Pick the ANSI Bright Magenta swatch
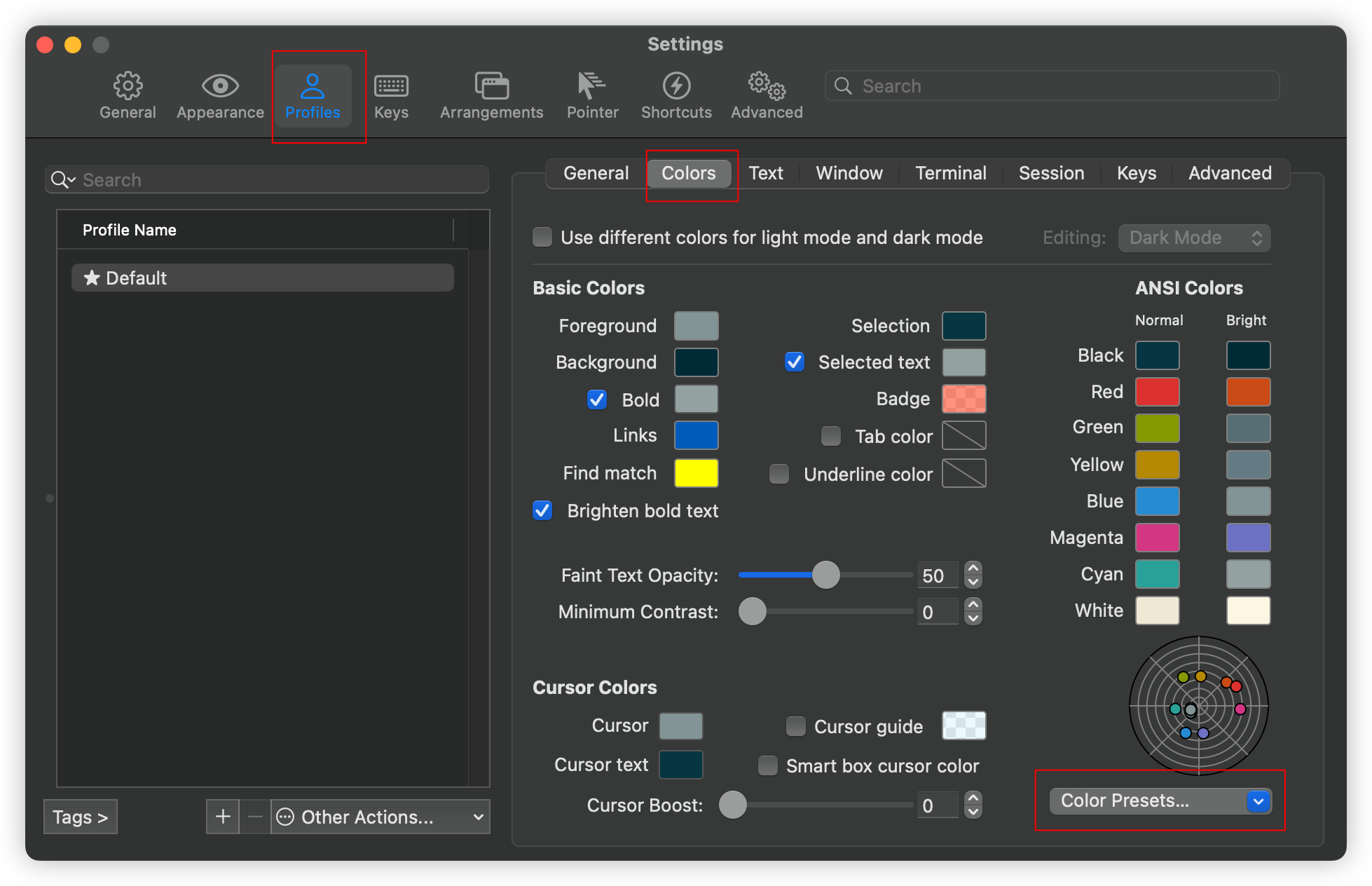1372x886 pixels. pos(1248,538)
